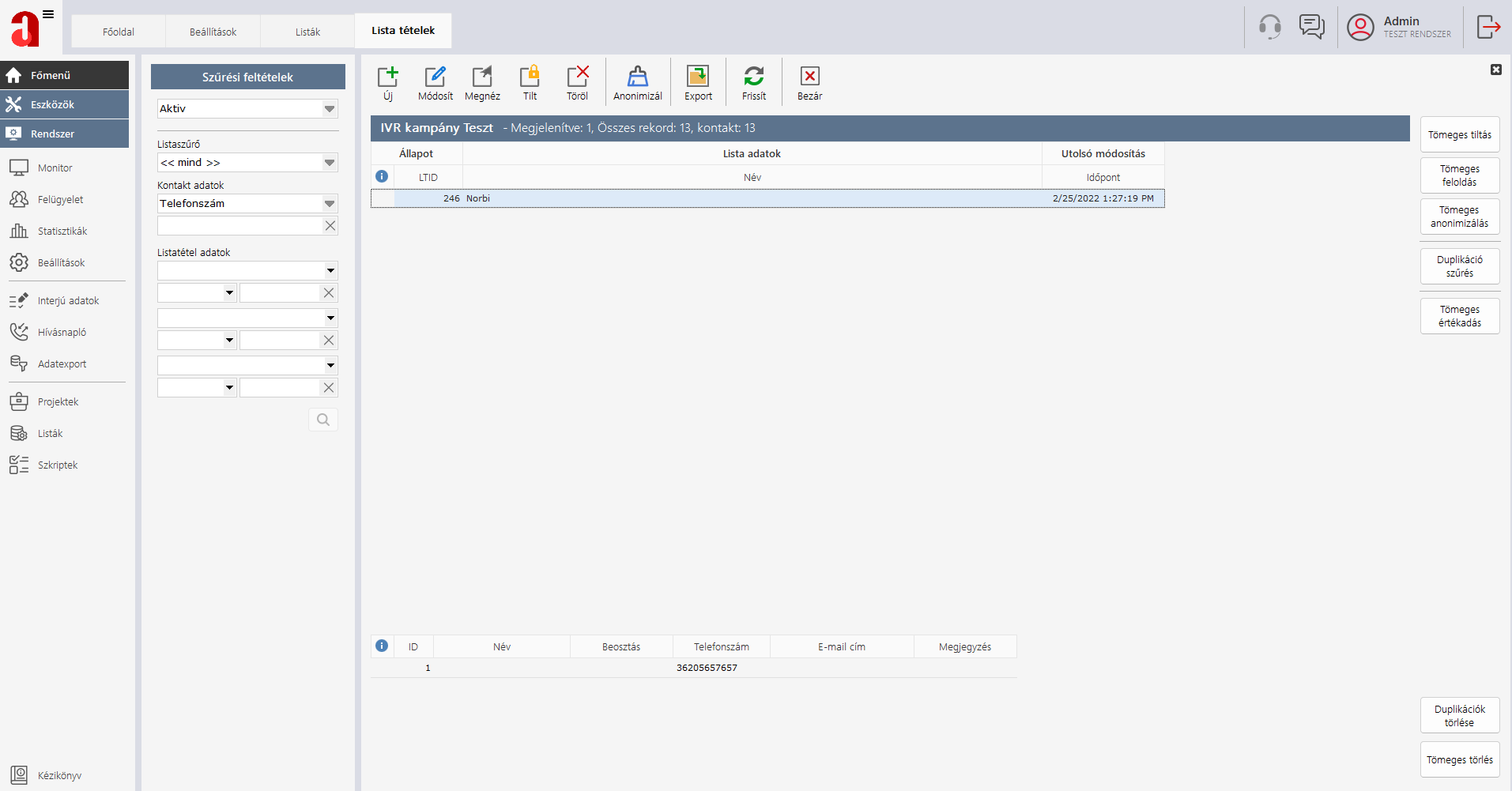
Task: Open the Listaszűrő dropdown
Action: [330, 163]
